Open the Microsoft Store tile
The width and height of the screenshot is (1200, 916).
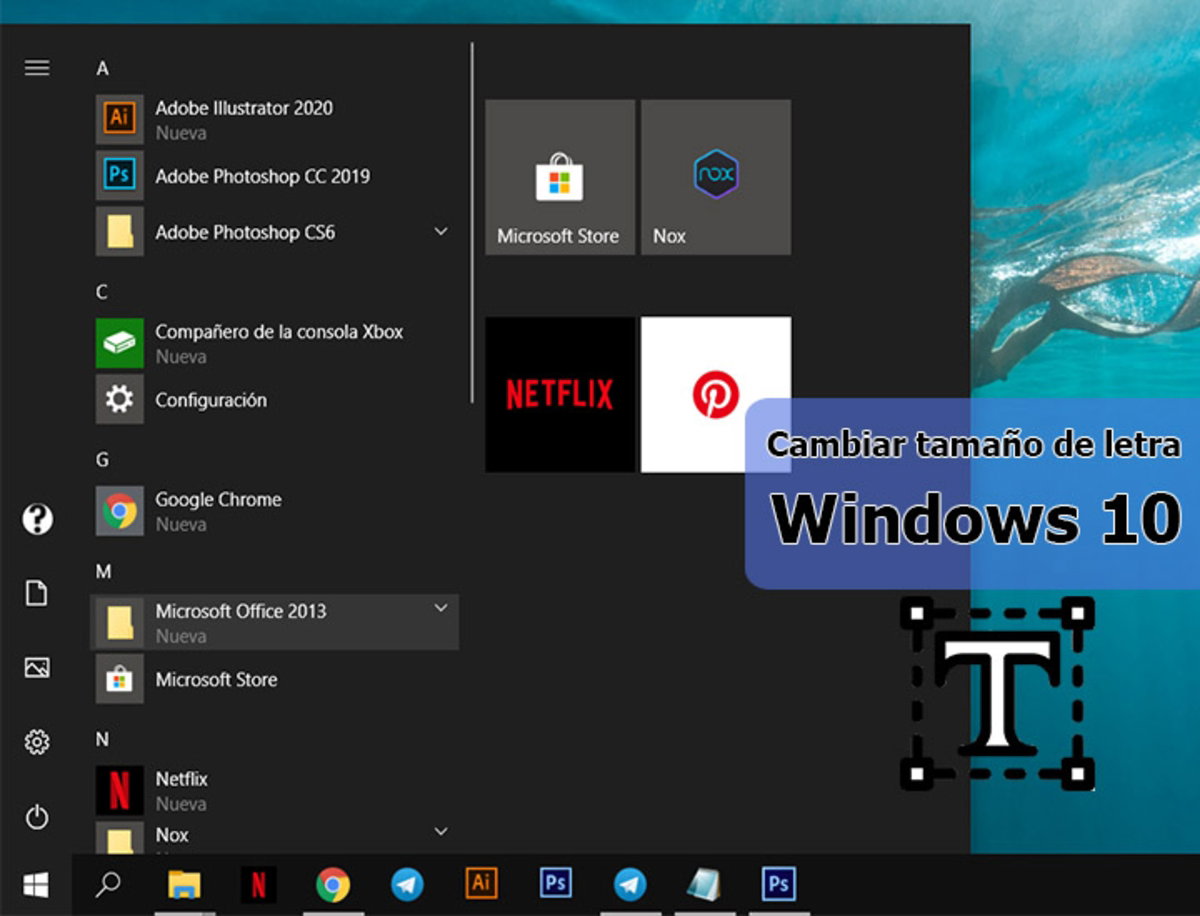pos(560,177)
